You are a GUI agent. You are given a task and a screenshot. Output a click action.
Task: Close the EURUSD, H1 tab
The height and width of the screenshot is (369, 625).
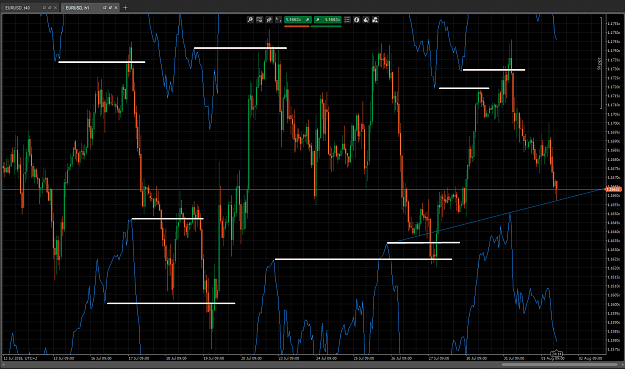(x=116, y=8)
